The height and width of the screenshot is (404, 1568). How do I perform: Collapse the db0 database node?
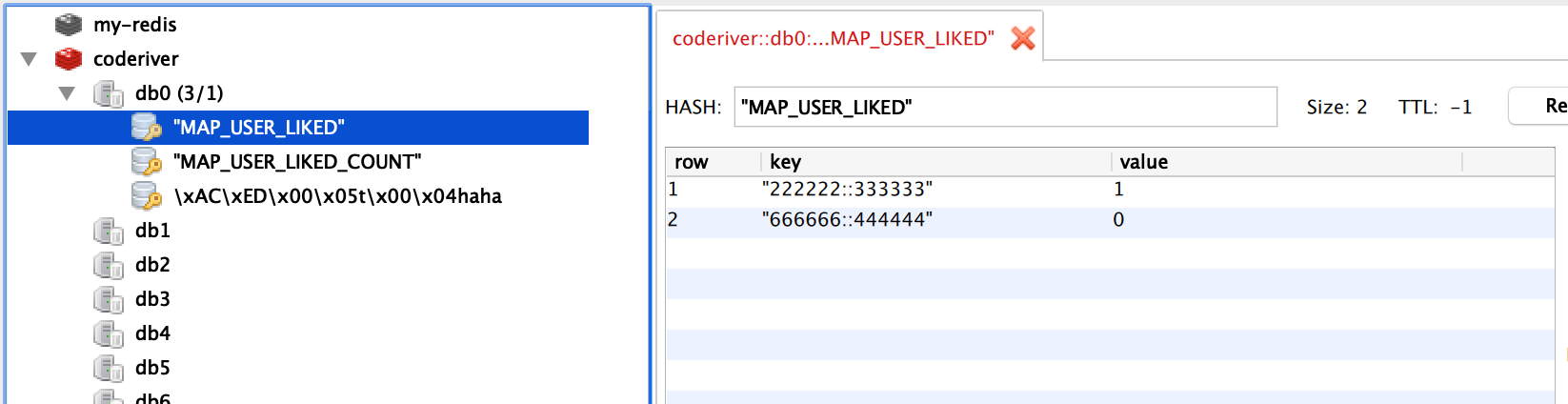67,93
